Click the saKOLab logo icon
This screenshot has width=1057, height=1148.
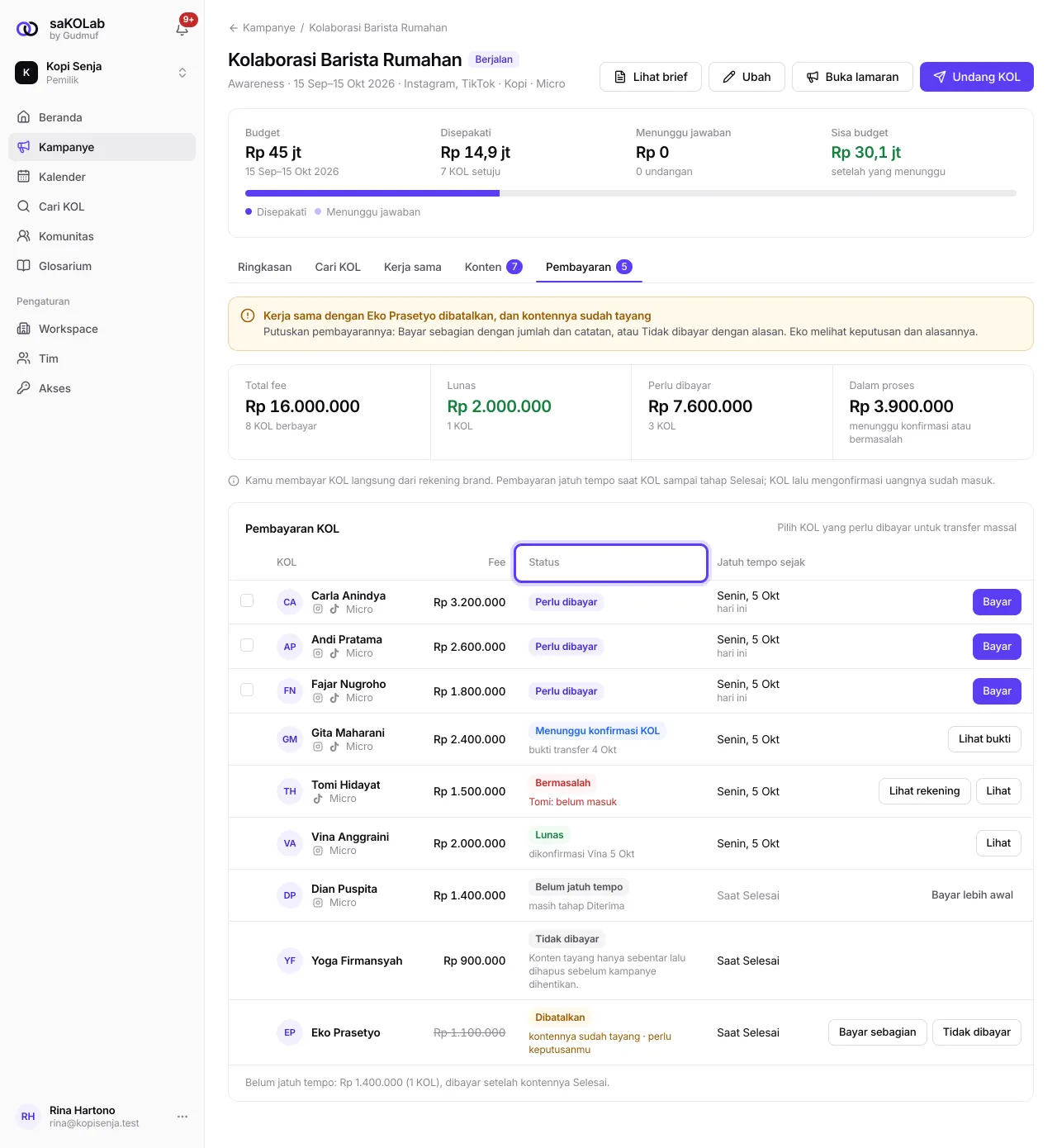tap(27, 29)
